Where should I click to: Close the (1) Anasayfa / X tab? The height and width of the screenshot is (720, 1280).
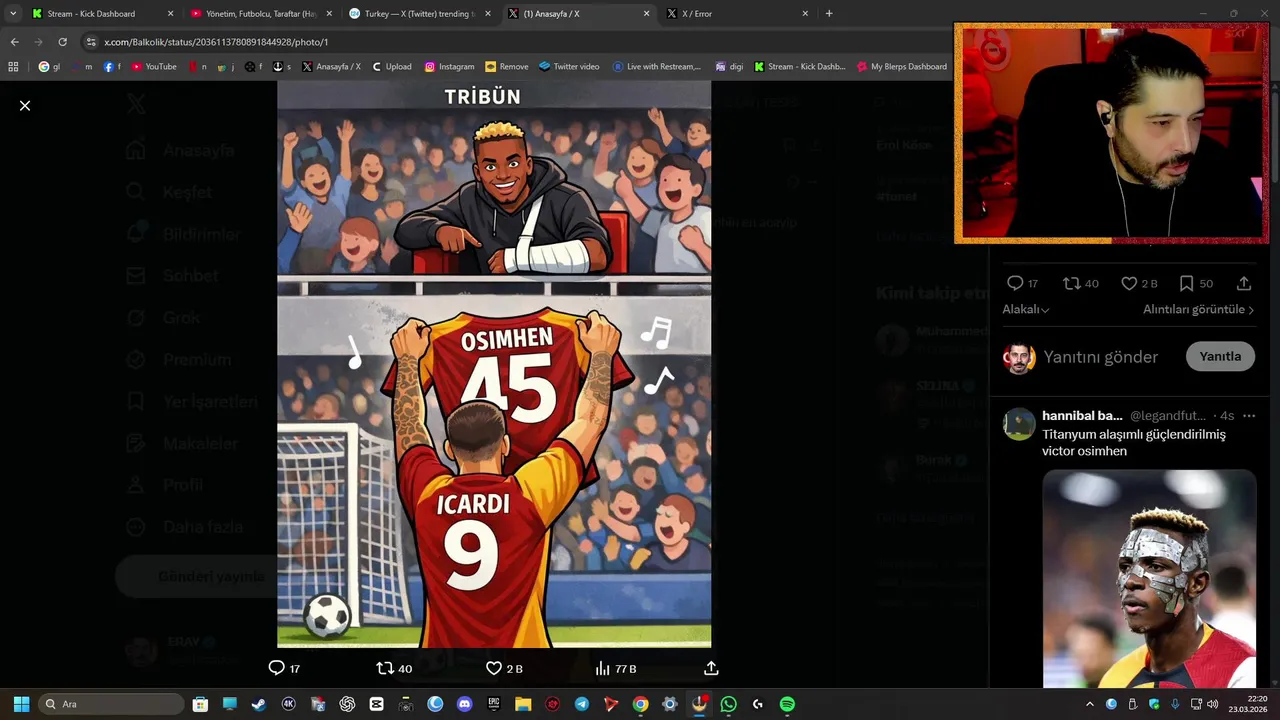click(646, 14)
